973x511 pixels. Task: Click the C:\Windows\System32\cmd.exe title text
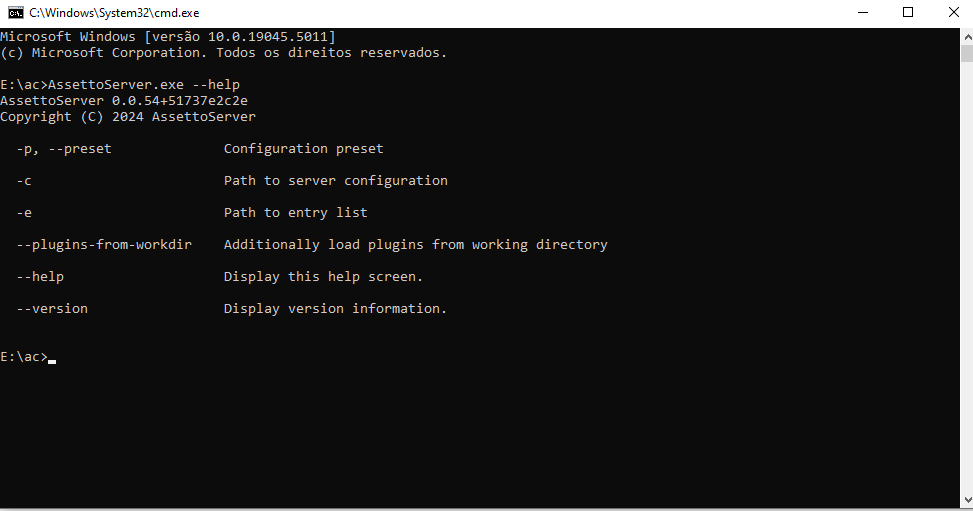click(x=114, y=12)
